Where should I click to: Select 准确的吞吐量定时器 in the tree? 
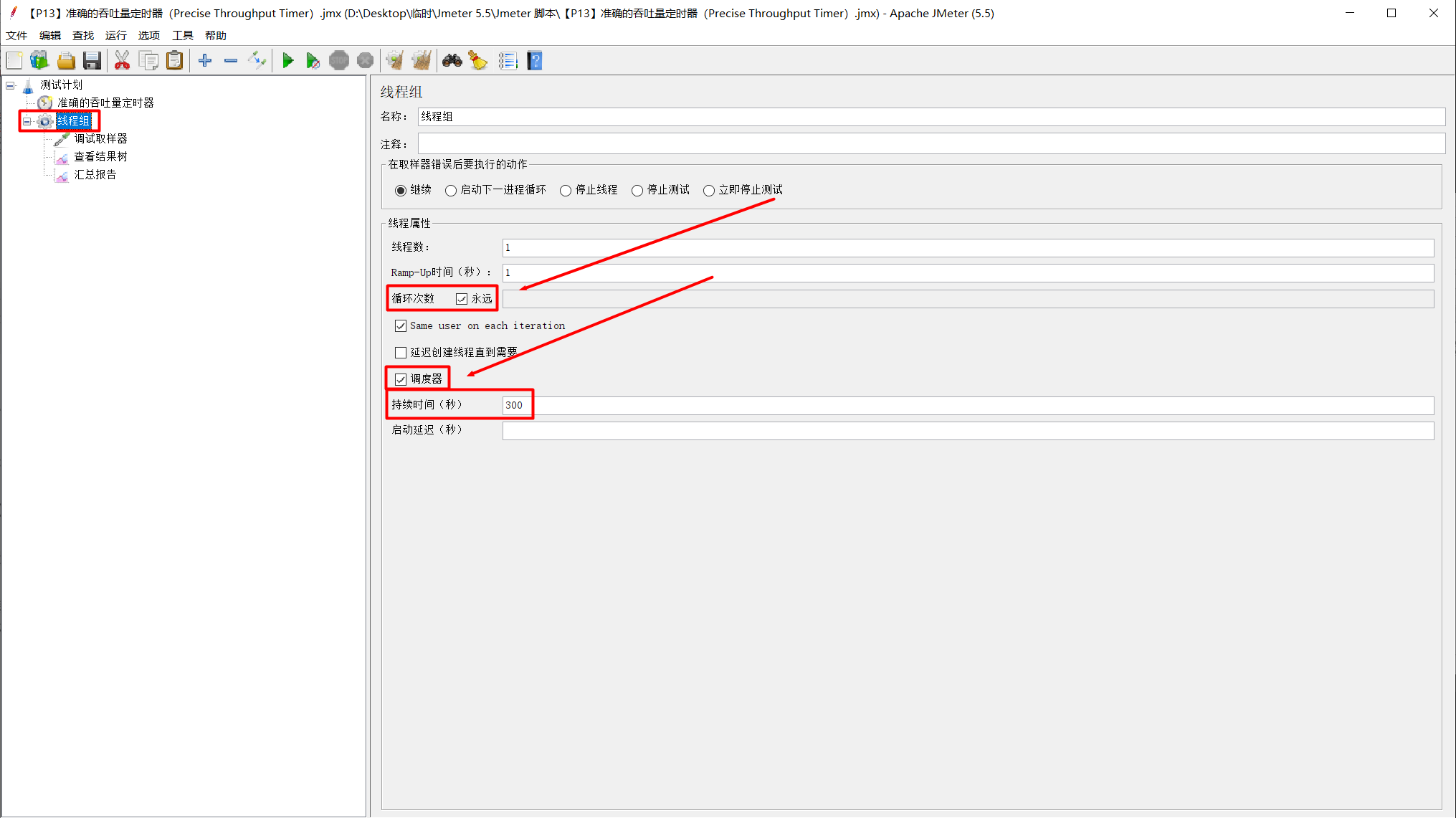click(106, 103)
